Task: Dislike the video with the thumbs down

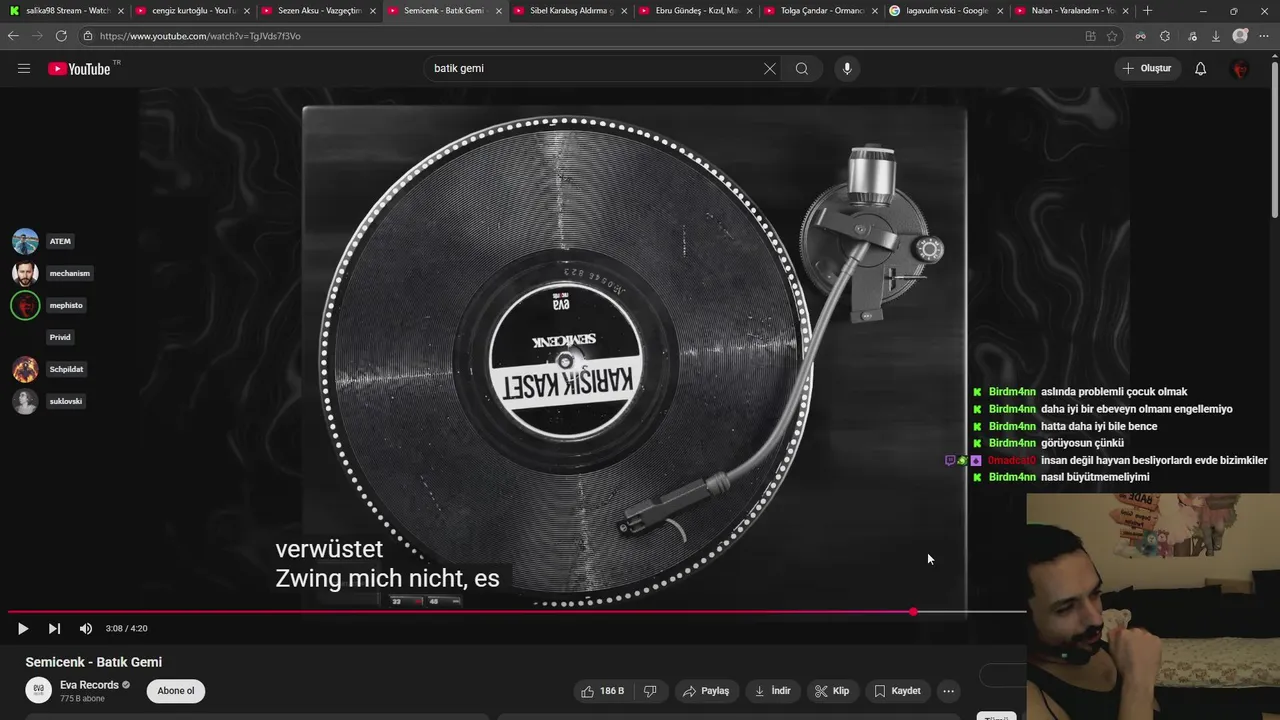Action: [650, 691]
